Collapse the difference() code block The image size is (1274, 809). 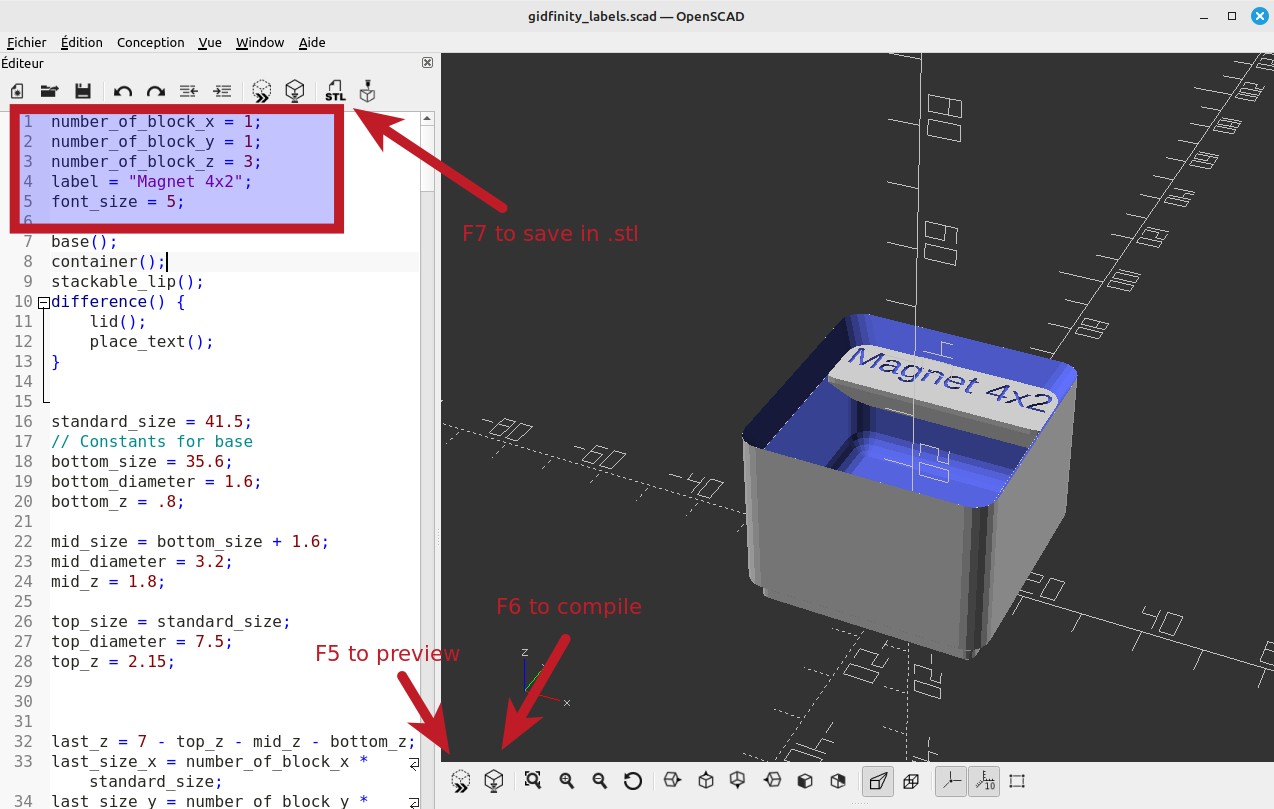click(42, 301)
